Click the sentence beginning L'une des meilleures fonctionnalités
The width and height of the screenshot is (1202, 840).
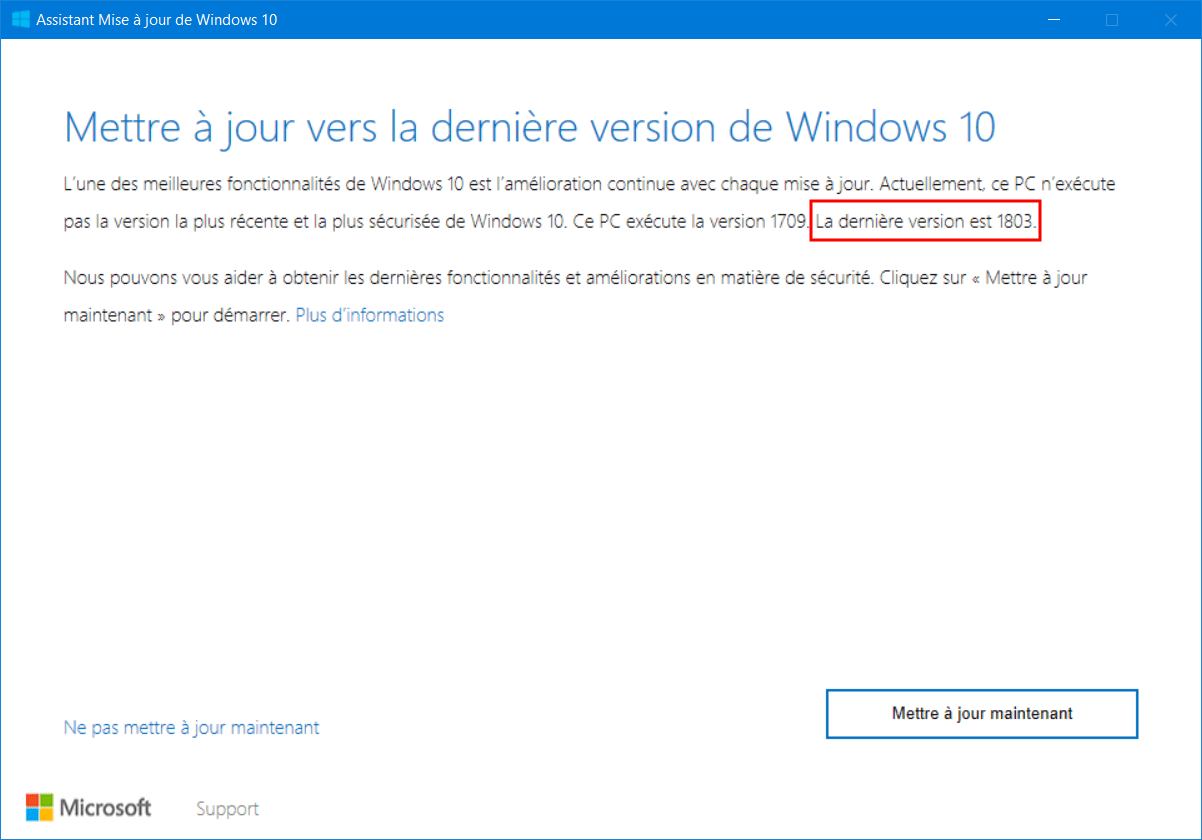coord(466,185)
